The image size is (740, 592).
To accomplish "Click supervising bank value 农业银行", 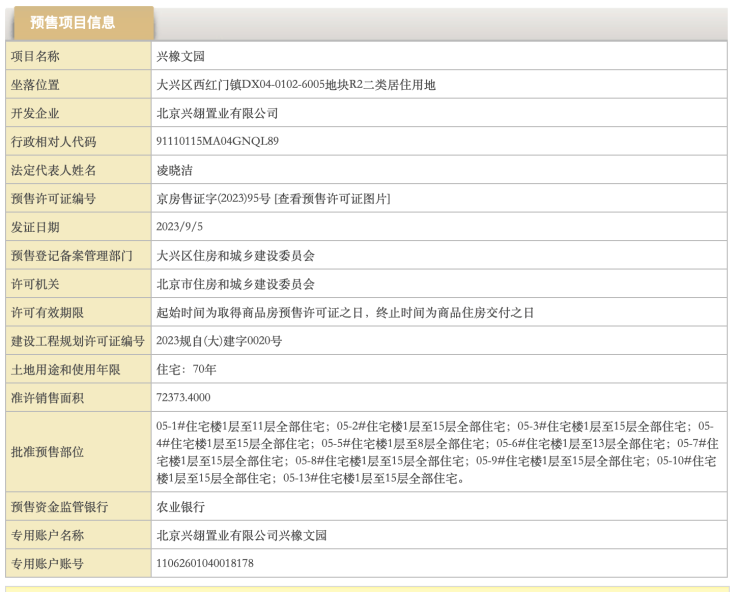I will [180, 507].
